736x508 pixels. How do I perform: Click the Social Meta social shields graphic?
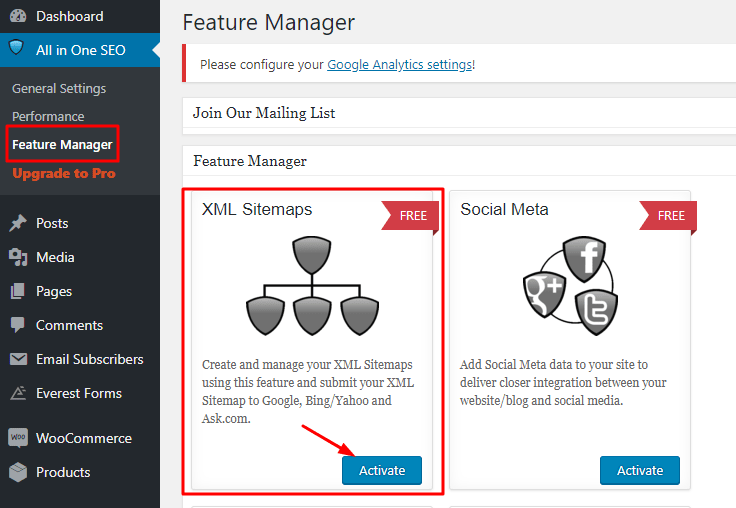(570, 285)
